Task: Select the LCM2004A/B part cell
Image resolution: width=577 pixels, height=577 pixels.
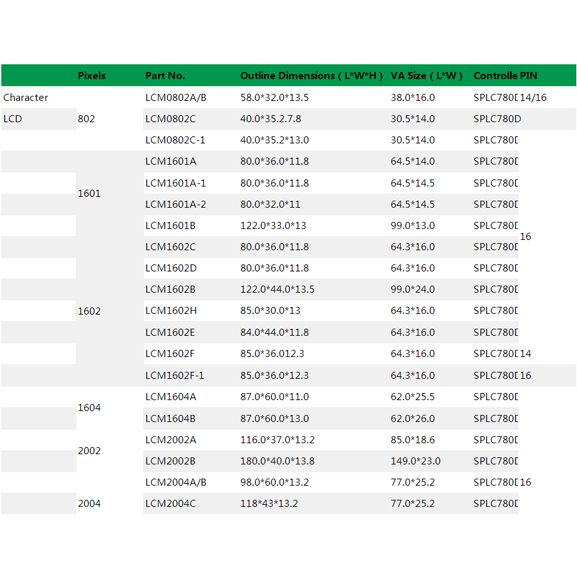Action: tap(176, 482)
